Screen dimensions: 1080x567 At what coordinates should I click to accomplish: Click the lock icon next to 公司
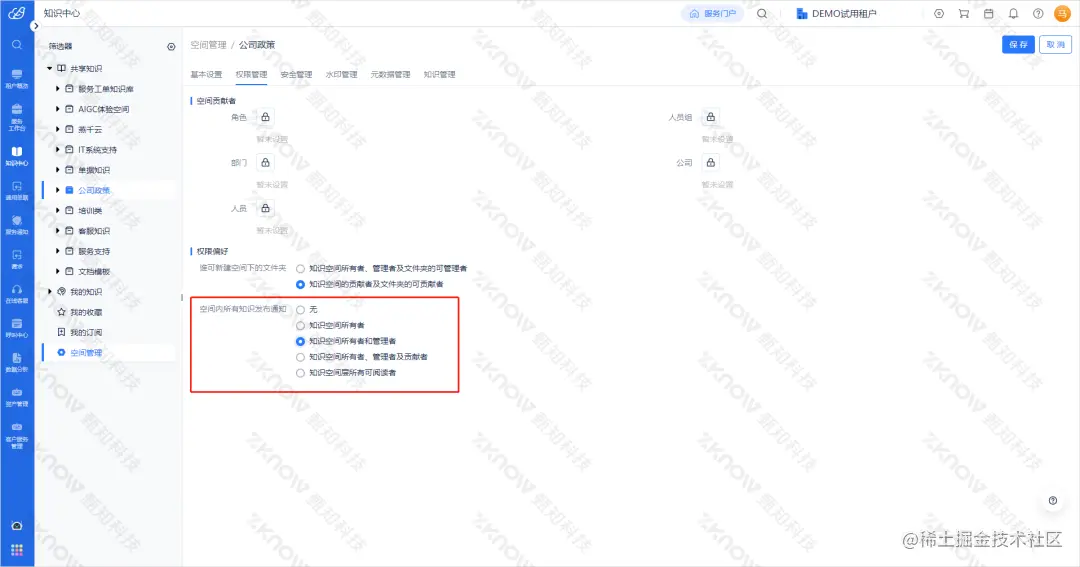[x=710, y=163]
